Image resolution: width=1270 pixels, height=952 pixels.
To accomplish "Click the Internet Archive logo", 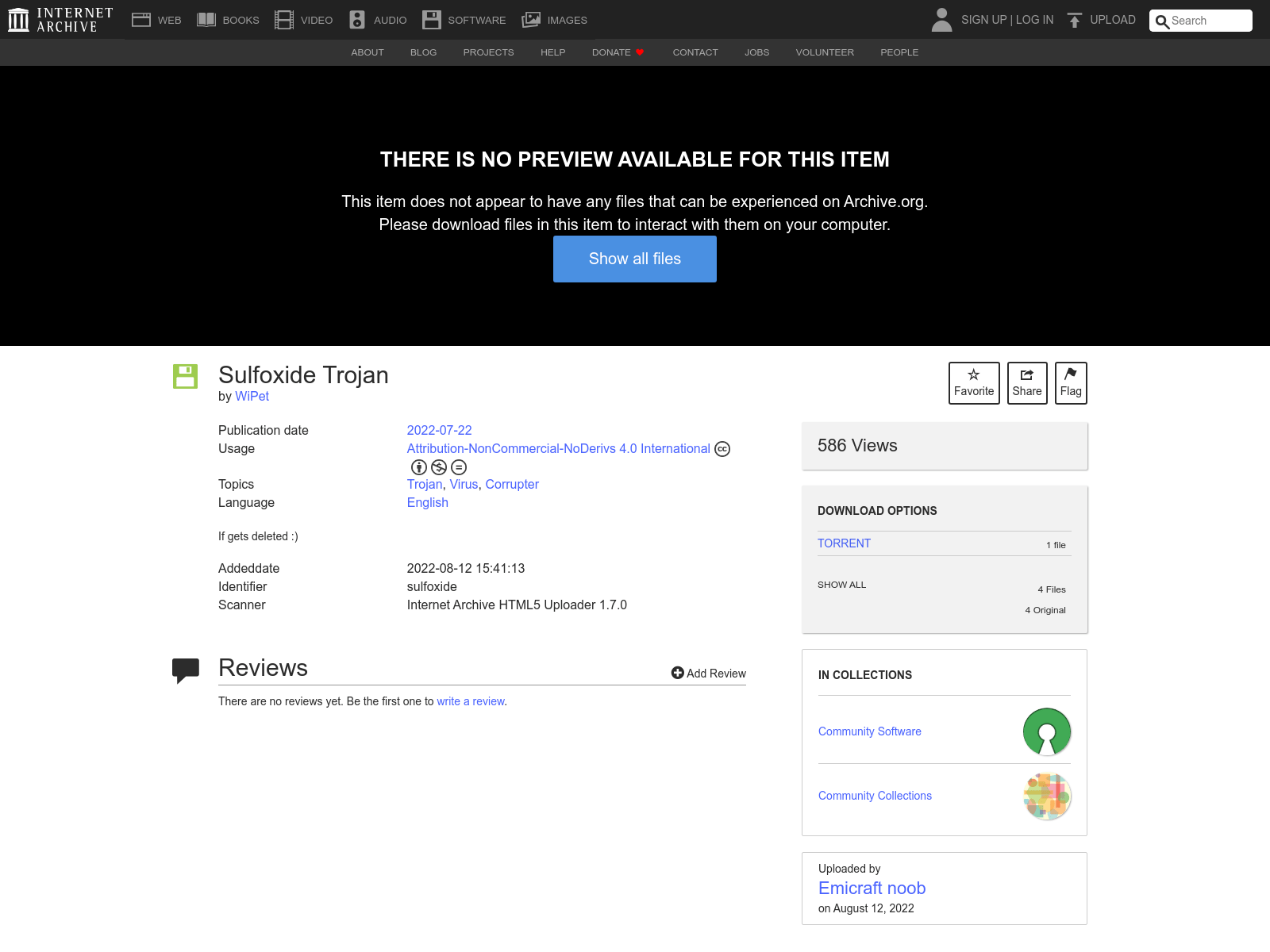I will (60, 20).
